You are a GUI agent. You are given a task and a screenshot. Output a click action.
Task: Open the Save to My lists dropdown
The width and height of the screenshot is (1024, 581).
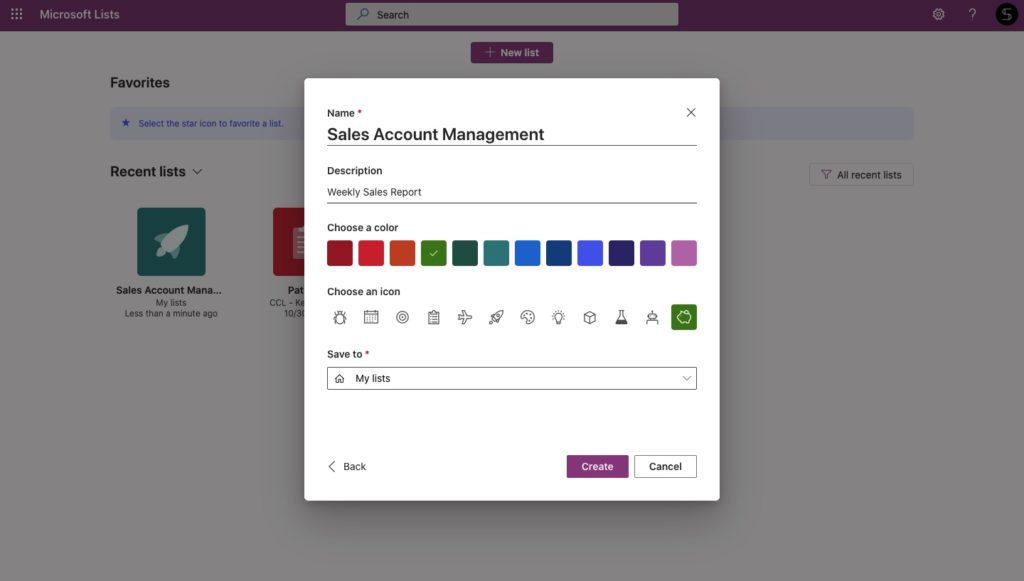(512, 379)
